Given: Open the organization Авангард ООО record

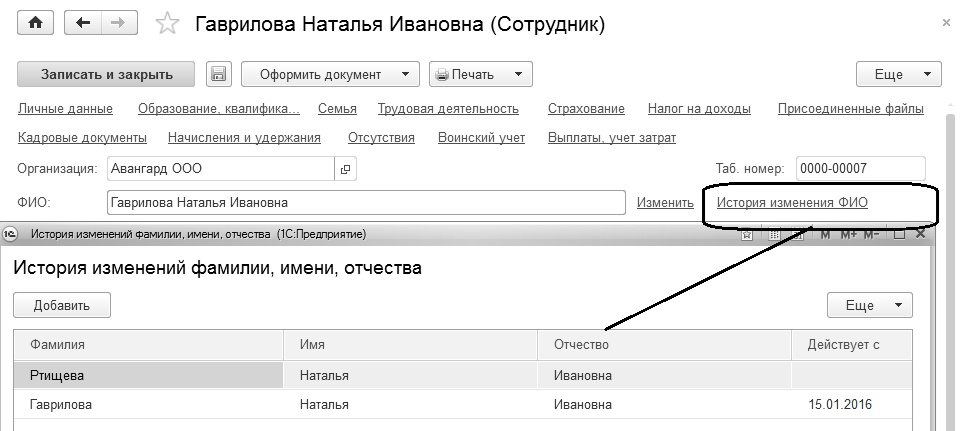Looking at the screenshot, I should pyautogui.click(x=345, y=169).
